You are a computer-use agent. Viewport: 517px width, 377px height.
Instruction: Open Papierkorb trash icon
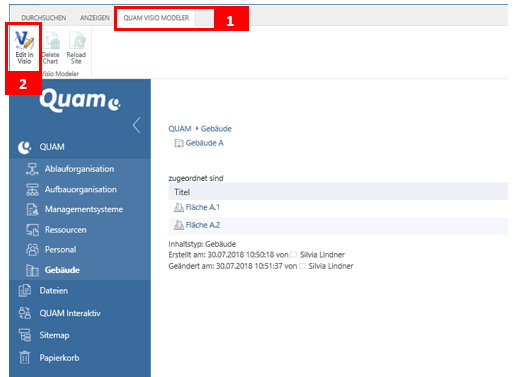pos(25,358)
